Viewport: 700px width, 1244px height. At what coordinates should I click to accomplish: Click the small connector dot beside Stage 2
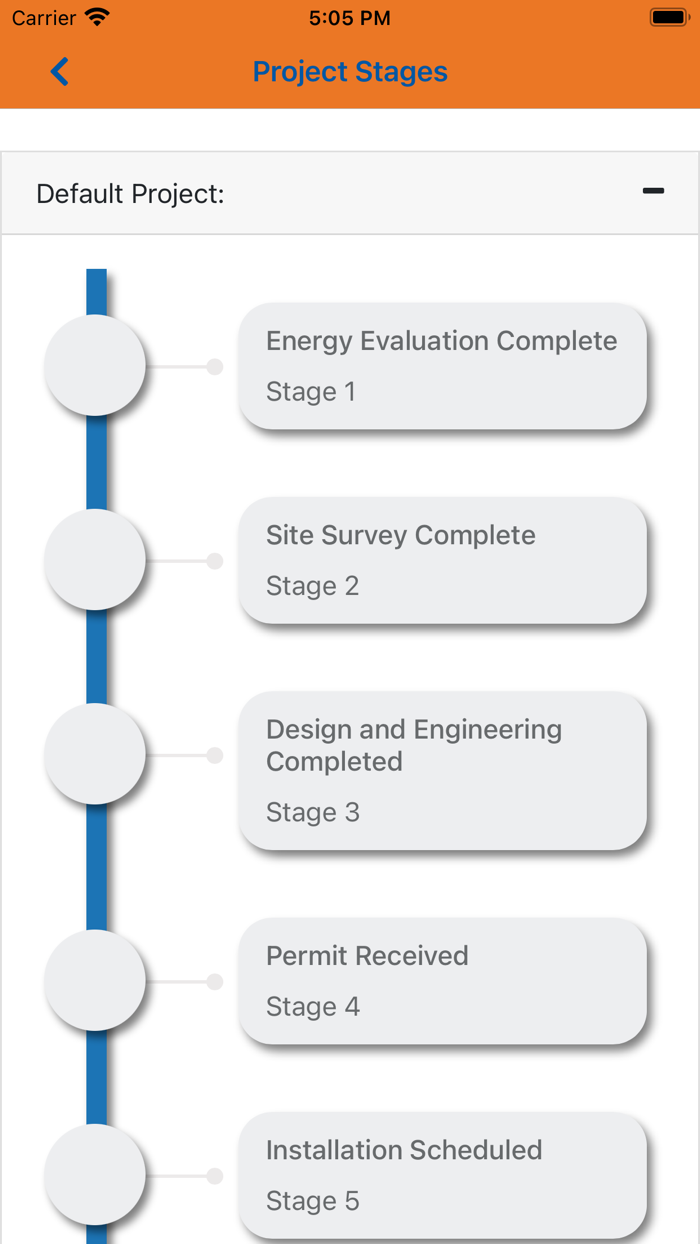point(215,561)
